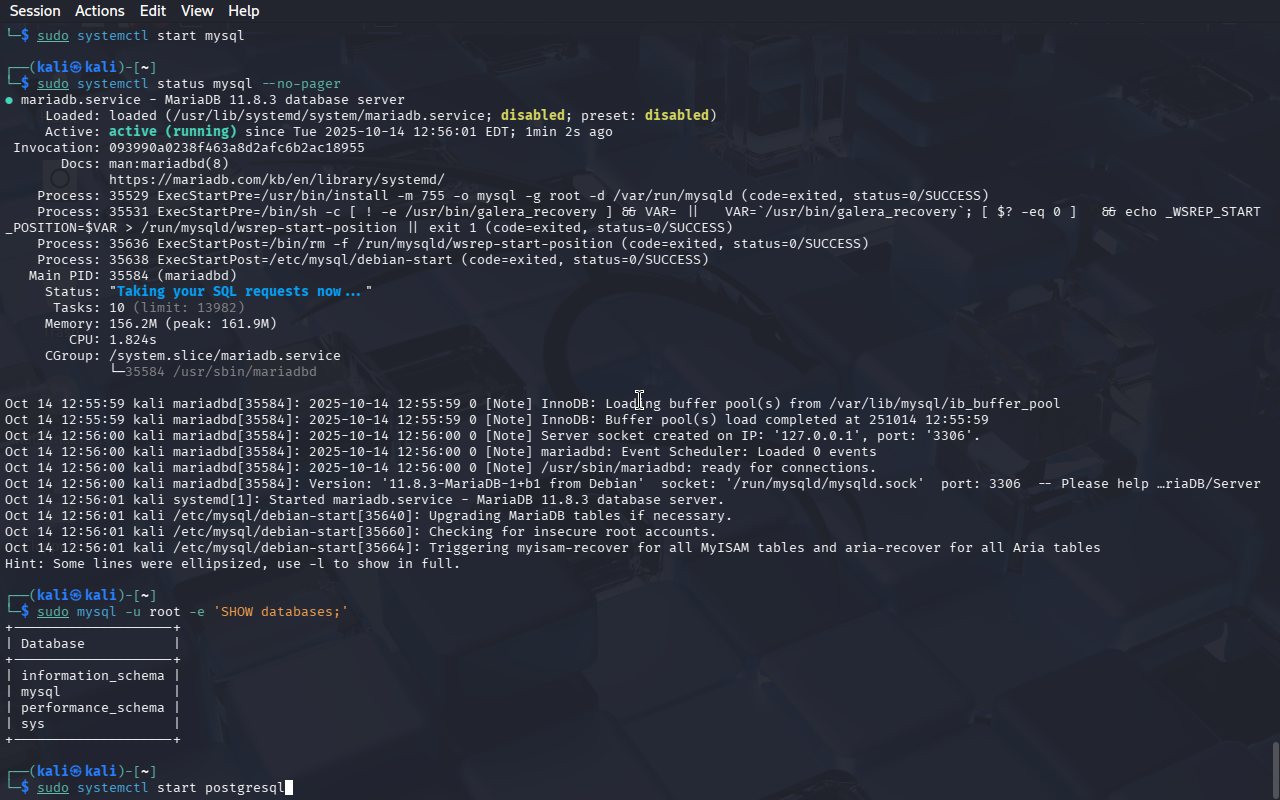
Task: Select the performance_schema database row
Action: 92,708
